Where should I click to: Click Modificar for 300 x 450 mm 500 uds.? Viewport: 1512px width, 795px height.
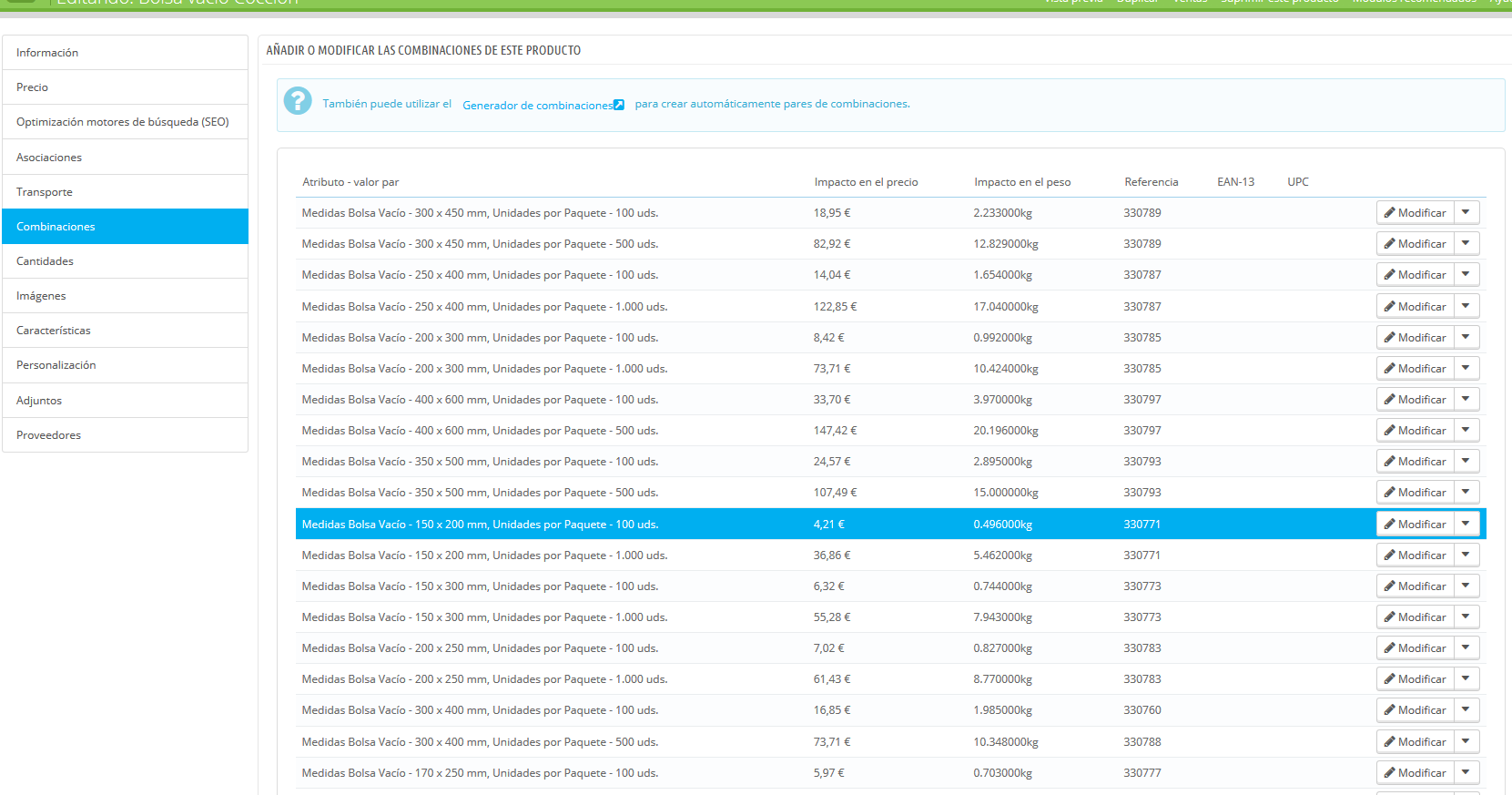(x=1416, y=244)
